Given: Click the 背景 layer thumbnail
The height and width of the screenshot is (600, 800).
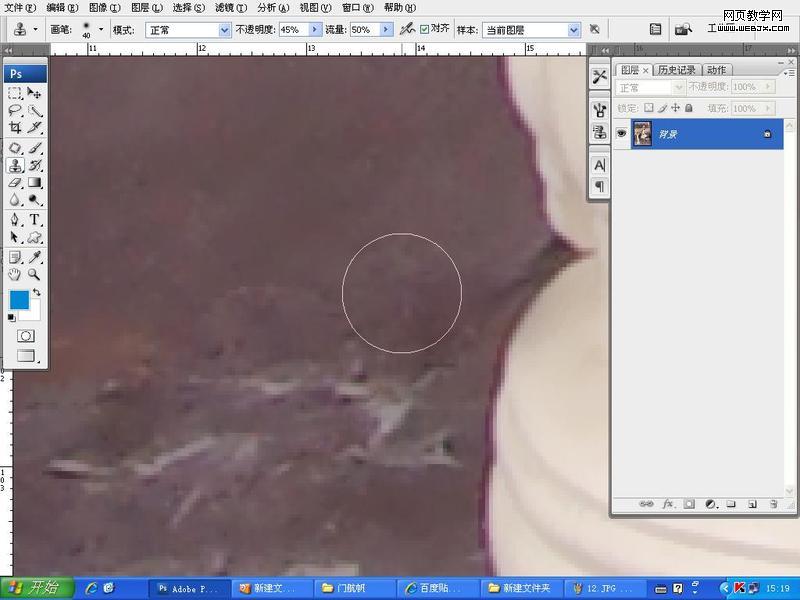Looking at the screenshot, I should coord(643,133).
